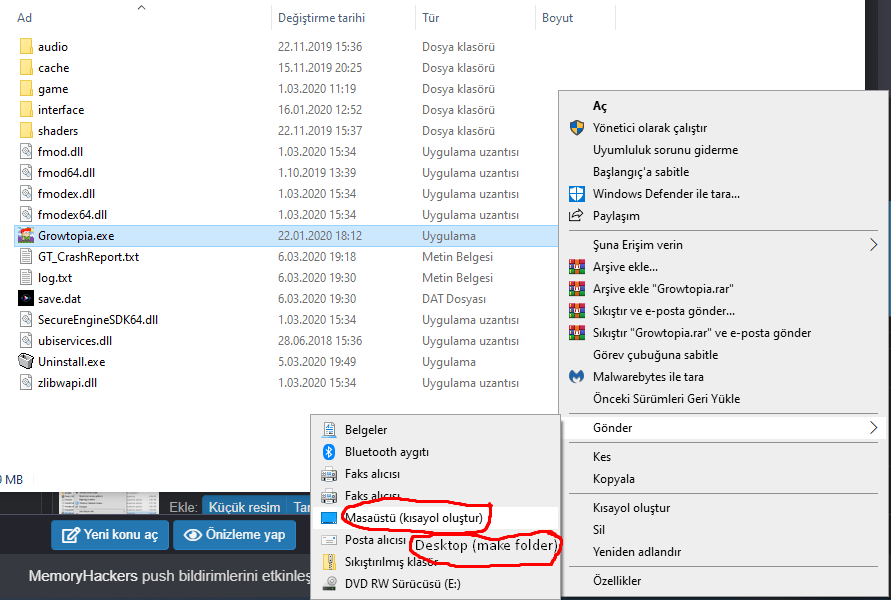Toggle sort order arrow above Ad column
The image size is (891, 600).
point(141,7)
